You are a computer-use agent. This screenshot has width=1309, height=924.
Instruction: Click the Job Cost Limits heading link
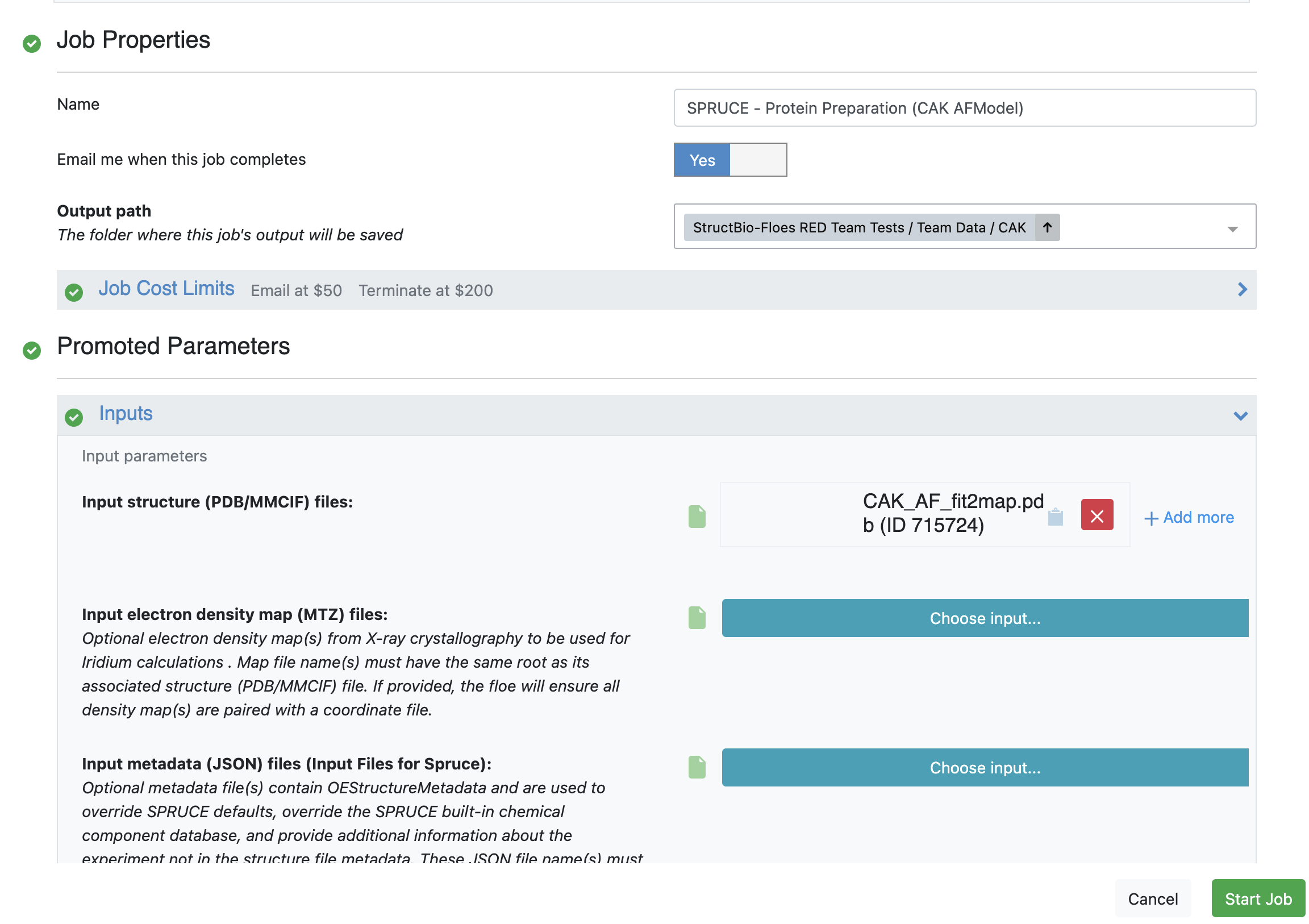pyautogui.click(x=166, y=289)
